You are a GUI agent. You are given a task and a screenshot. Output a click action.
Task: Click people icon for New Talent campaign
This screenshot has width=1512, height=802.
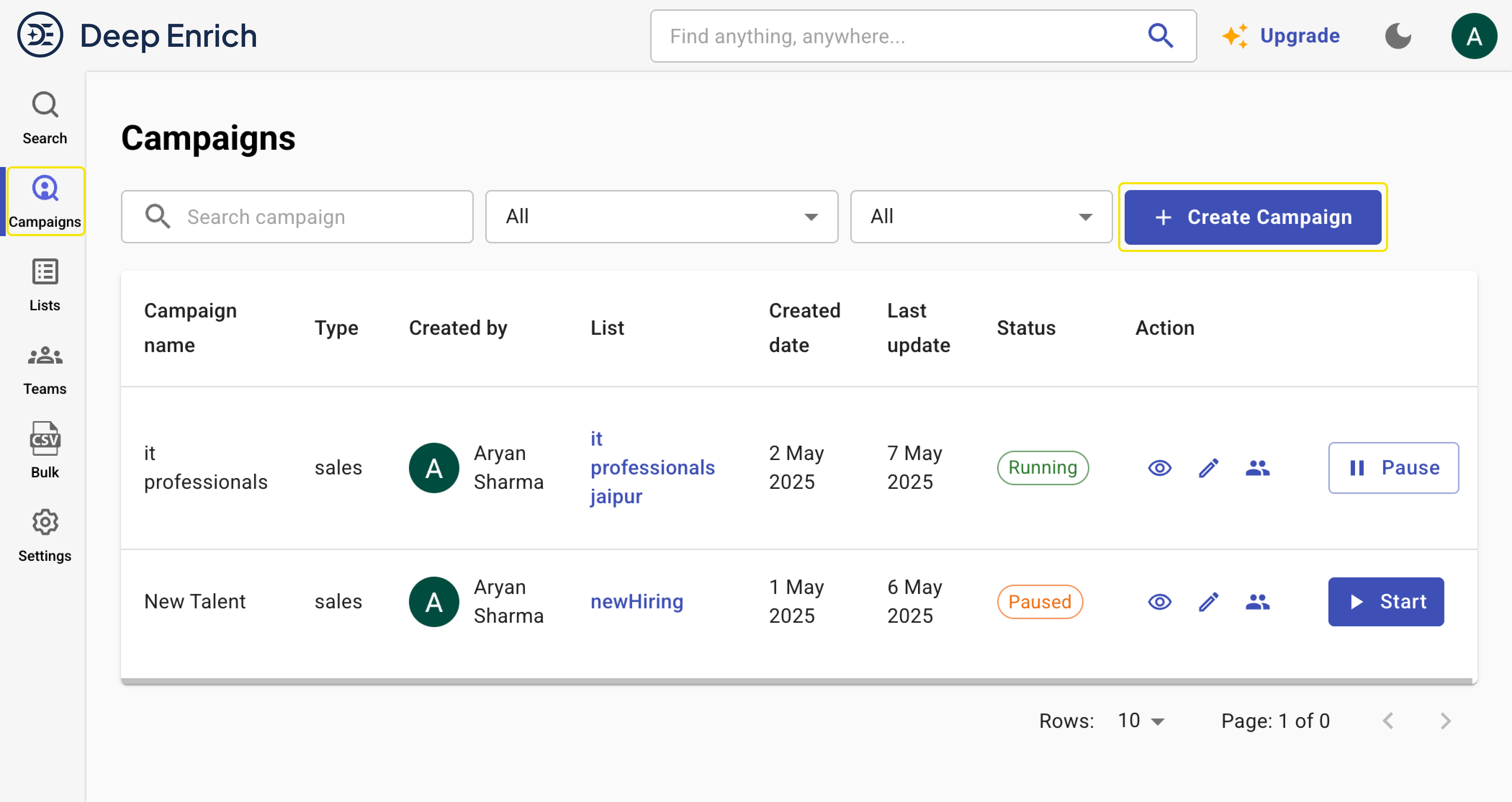coord(1257,601)
